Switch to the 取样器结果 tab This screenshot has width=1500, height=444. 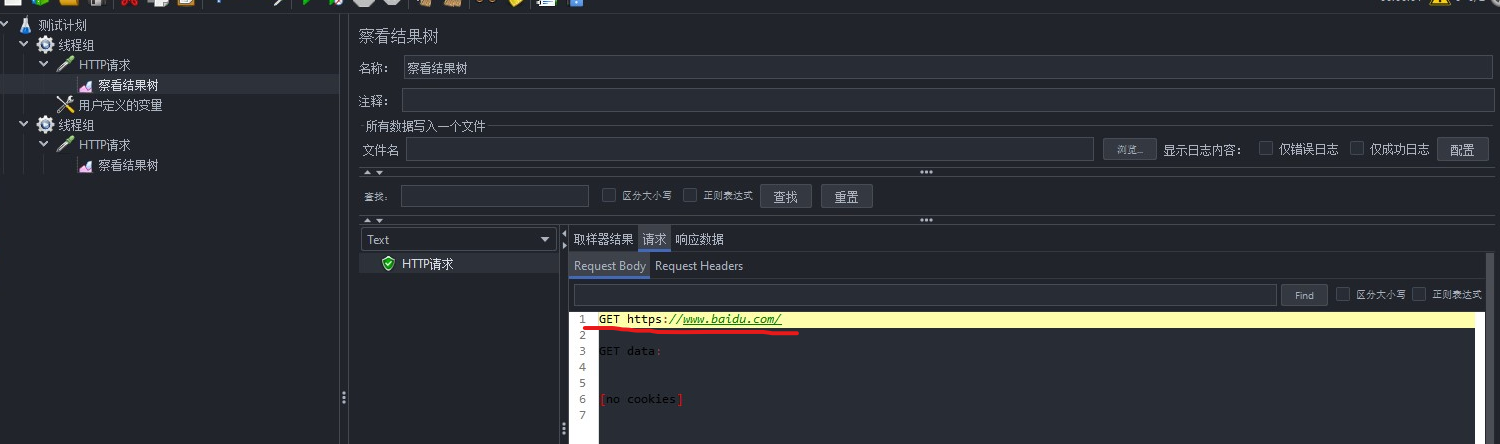click(603, 239)
